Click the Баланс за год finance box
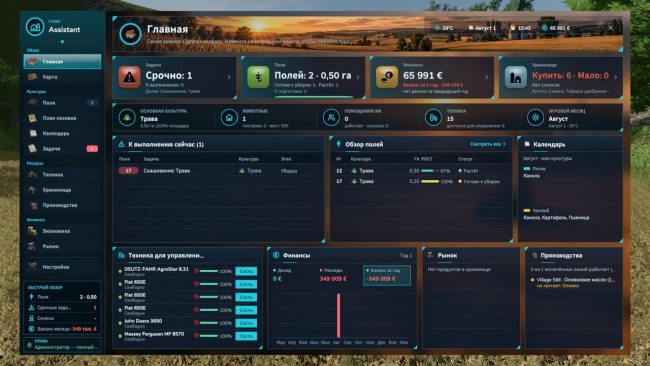Image resolution: width=650 pixels, height=366 pixels. pyautogui.click(x=387, y=275)
